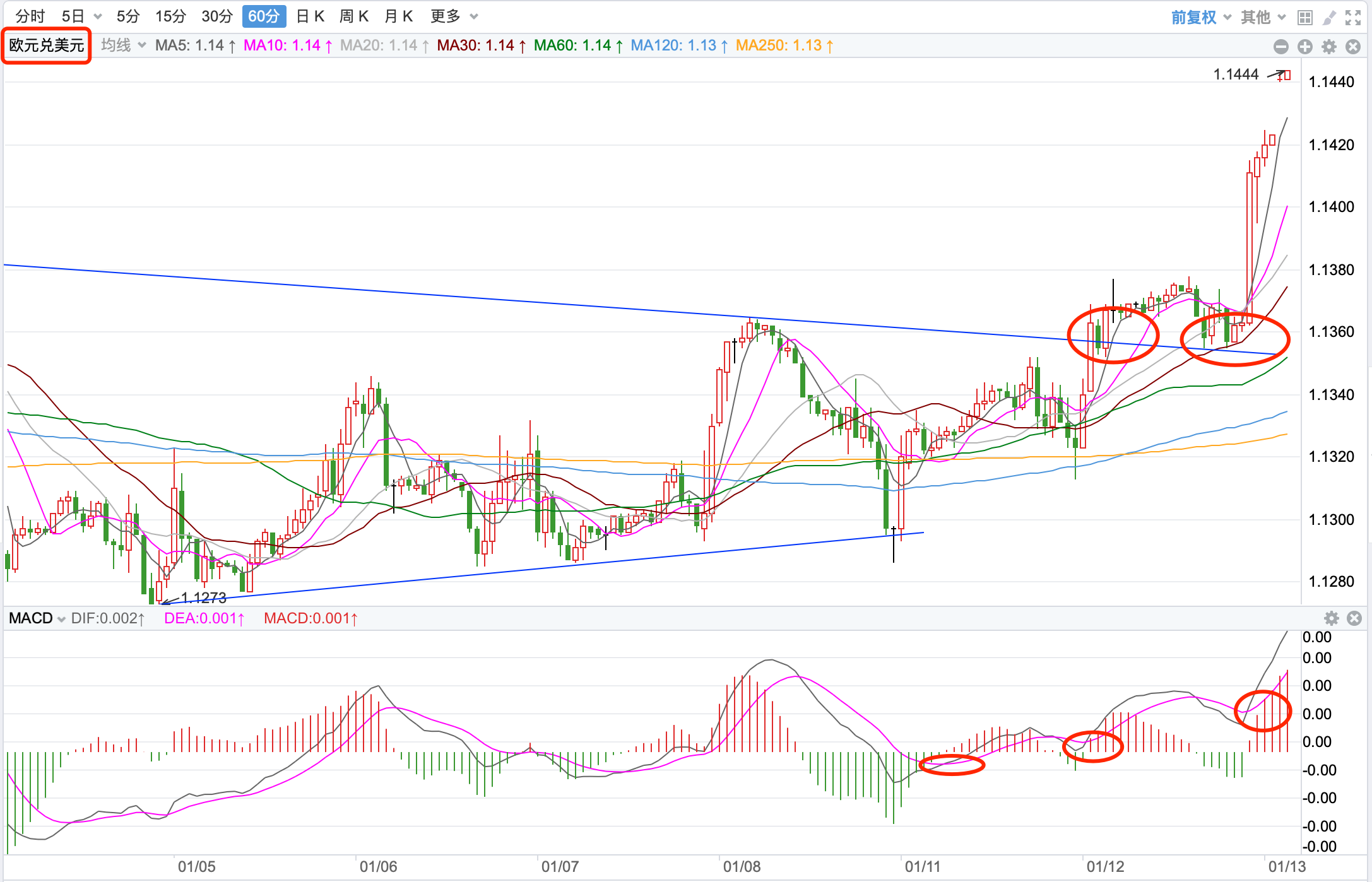Switch to 日K daily candlestick view
Image resolution: width=1372 pixels, height=882 pixels.
[x=310, y=16]
